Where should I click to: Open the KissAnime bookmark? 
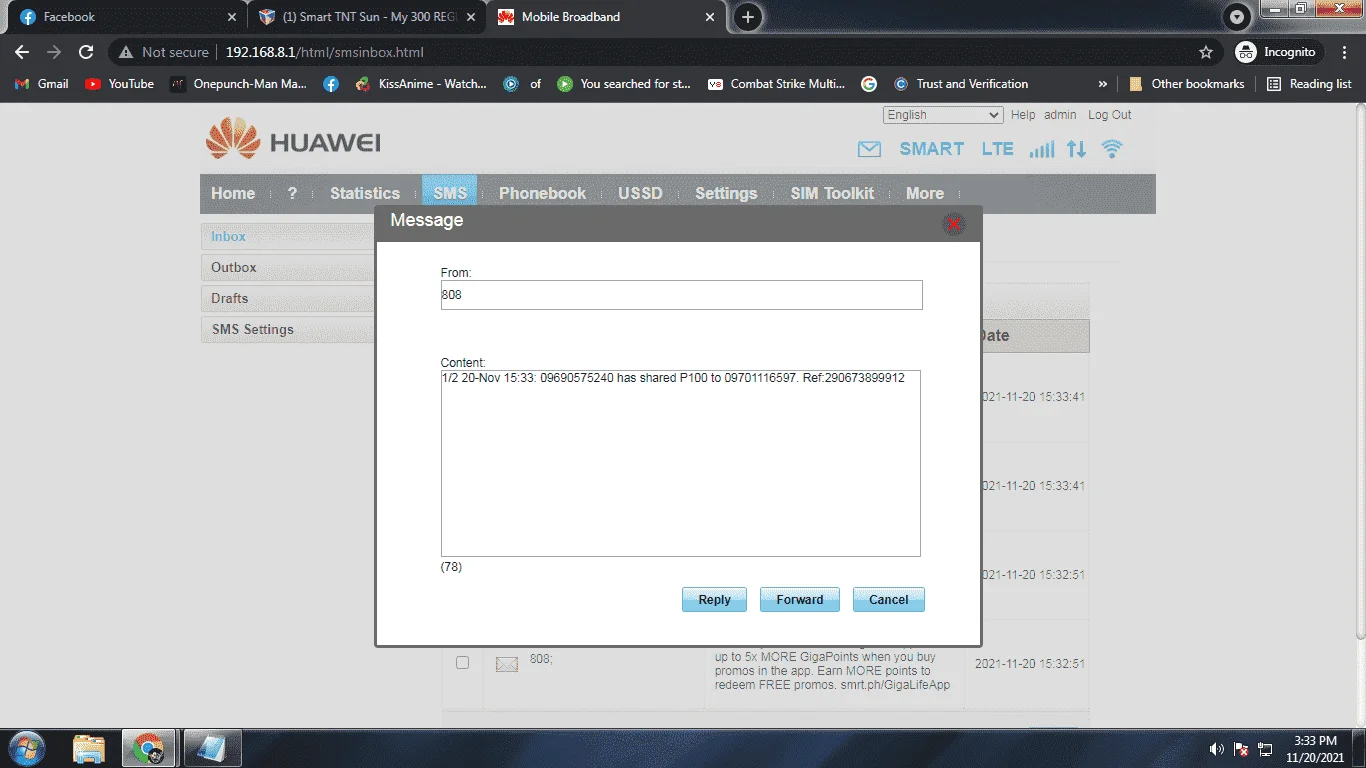[421, 84]
